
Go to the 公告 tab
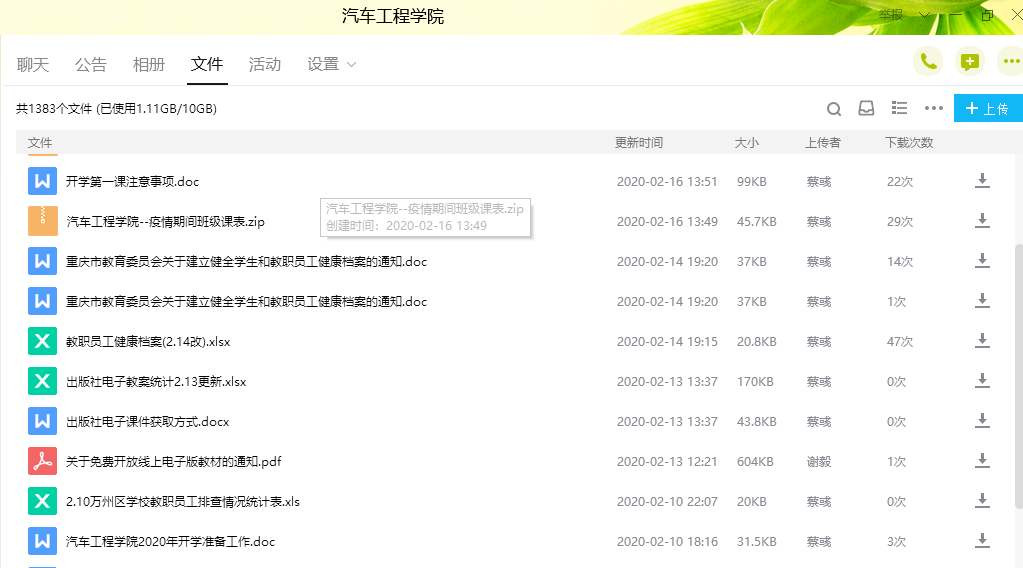click(91, 64)
